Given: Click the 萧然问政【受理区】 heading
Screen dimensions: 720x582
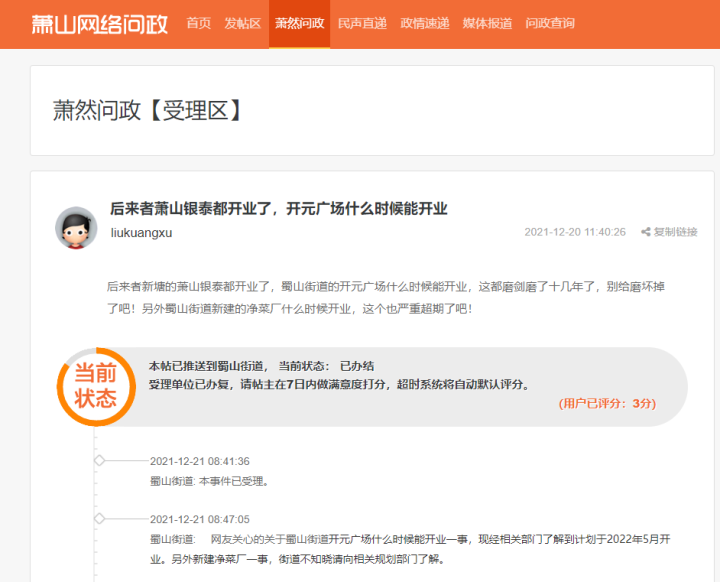Looking at the screenshot, I should [x=147, y=111].
